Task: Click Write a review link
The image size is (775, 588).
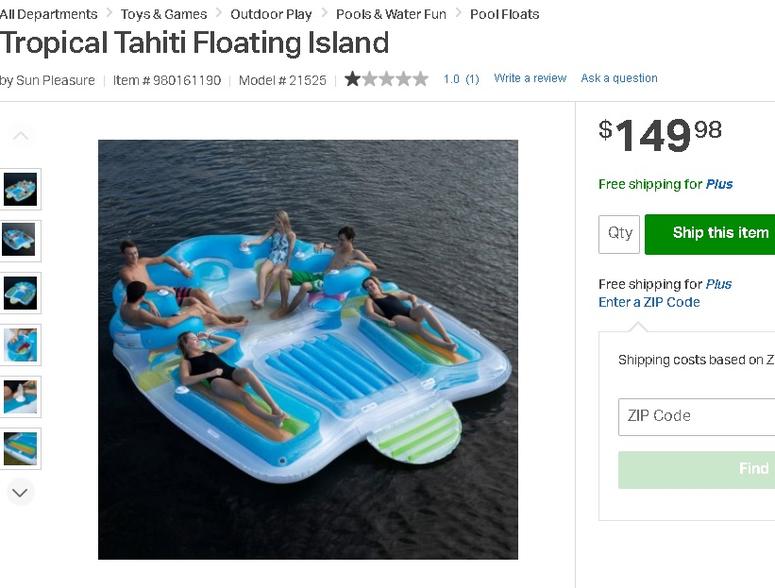Action: coord(530,78)
